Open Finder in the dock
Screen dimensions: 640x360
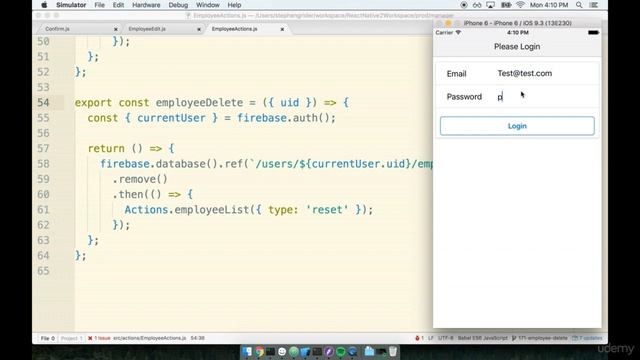tap(247, 351)
